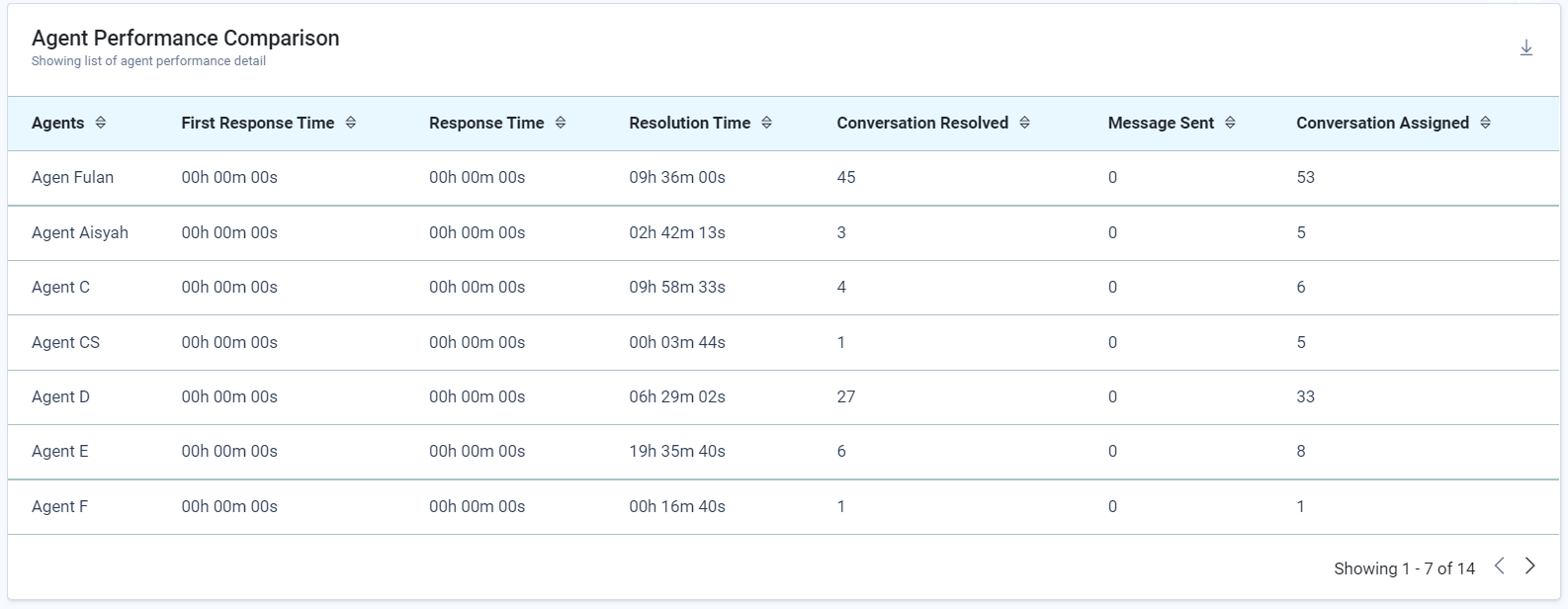Screen dimensions: 1568x609
Task: Sort by Conversation Resolved icon
Action: [x=1024, y=123]
